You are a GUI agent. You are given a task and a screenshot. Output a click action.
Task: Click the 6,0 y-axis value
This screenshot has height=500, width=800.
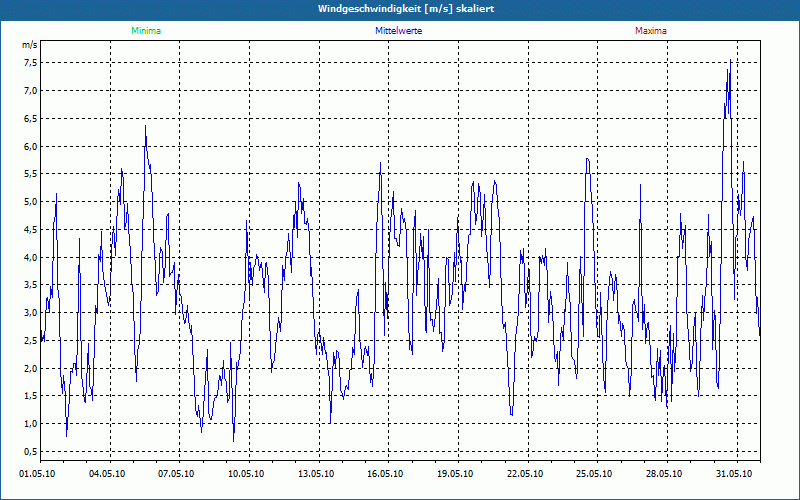point(31,146)
